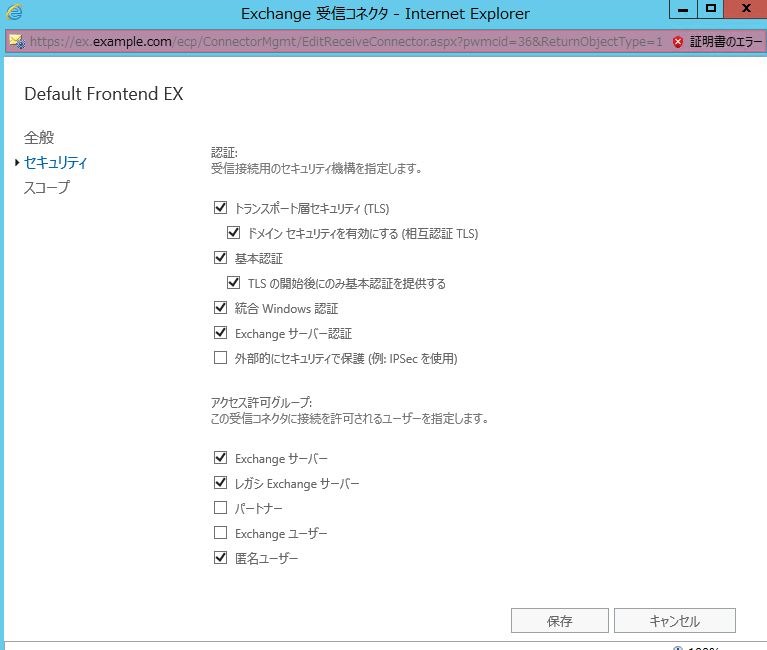
Task: Maximize the Internet Explorer window
Action: pyautogui.click(x=710, y=9)
